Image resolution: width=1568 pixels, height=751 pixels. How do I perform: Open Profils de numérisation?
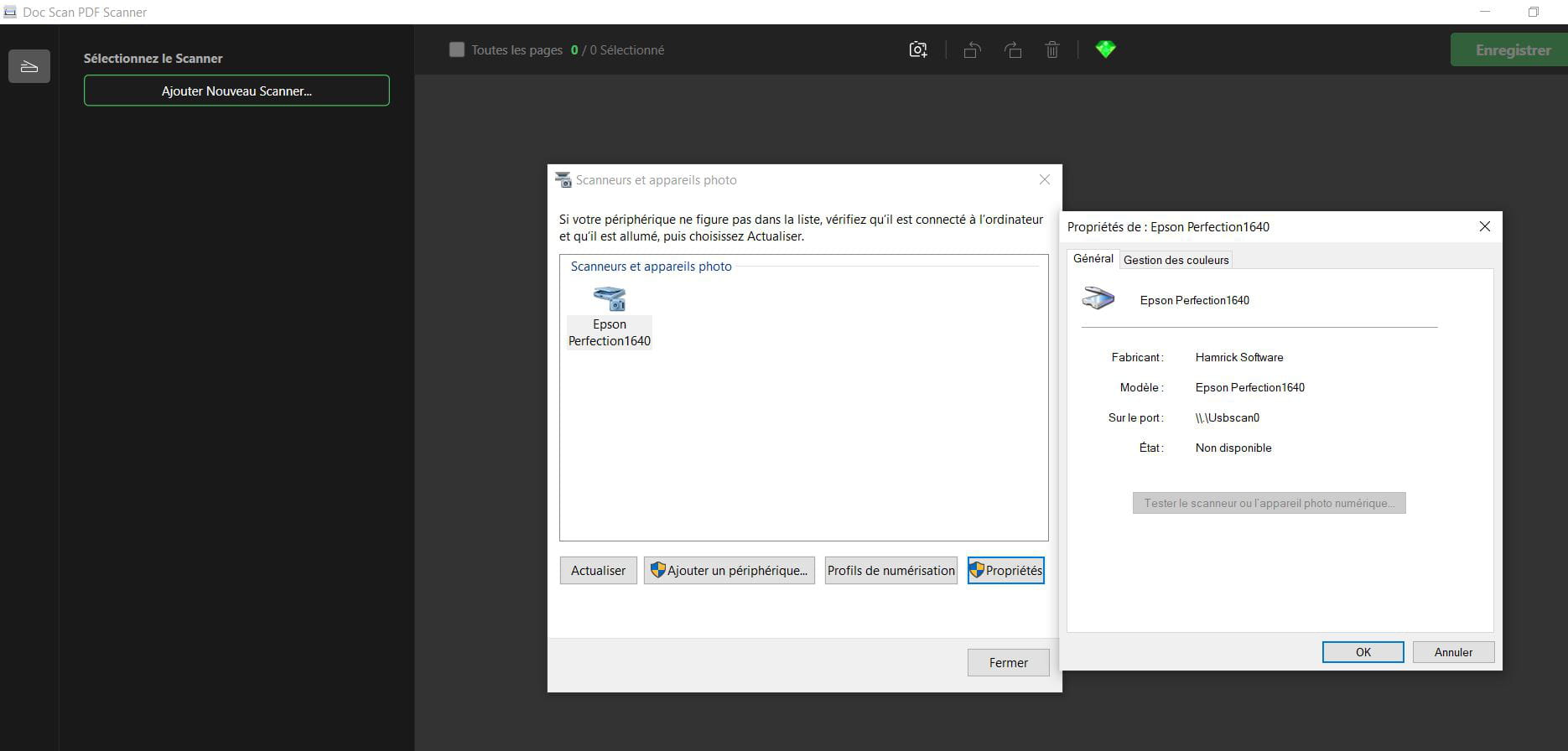coord(890,570)
